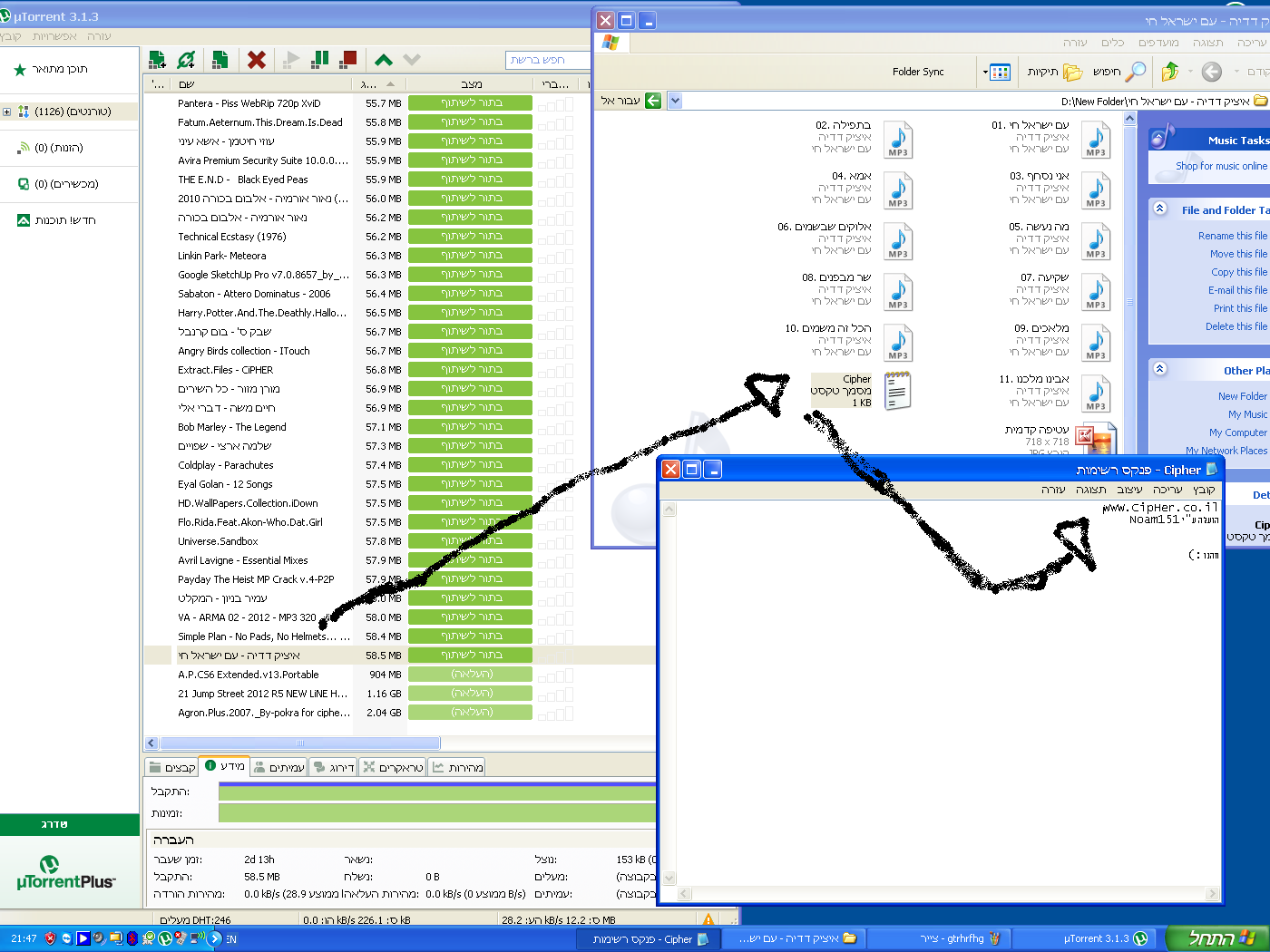Click the Back arrow in Explorer toolbar
1270x952 pixels.
tap(1211, 72)
